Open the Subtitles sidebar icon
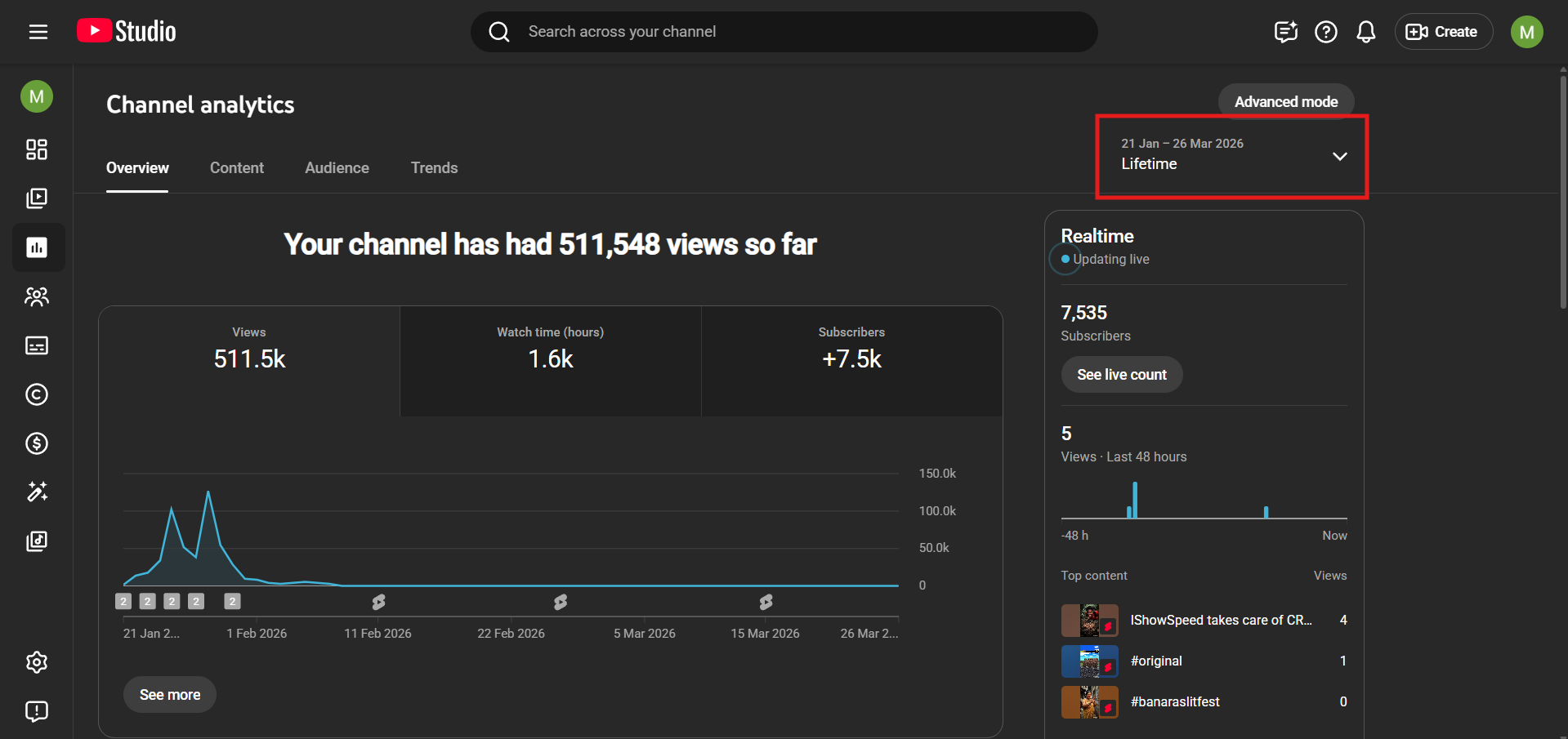Screen dimensions: 1568x739 point(37,345)
